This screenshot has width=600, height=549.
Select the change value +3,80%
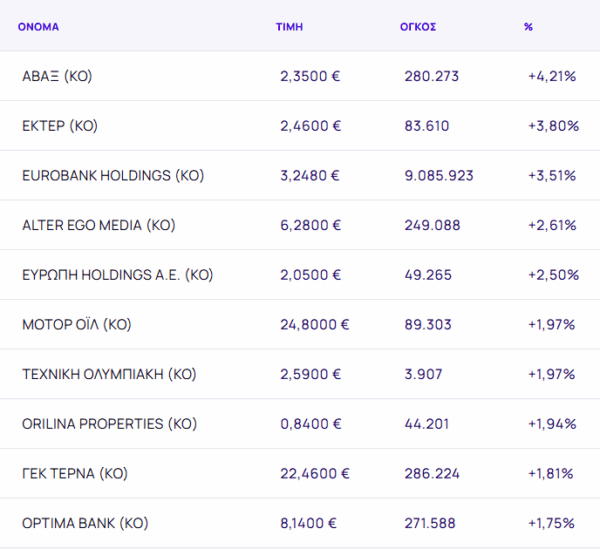[554, 126]
